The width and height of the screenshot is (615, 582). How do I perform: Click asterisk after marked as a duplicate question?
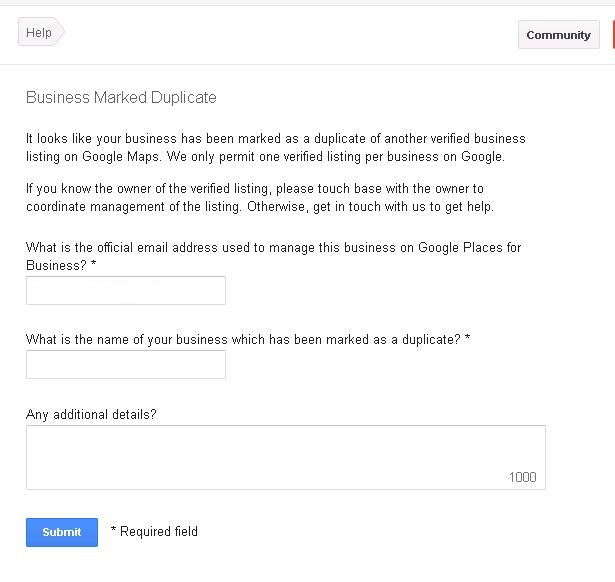coord(467,337)
